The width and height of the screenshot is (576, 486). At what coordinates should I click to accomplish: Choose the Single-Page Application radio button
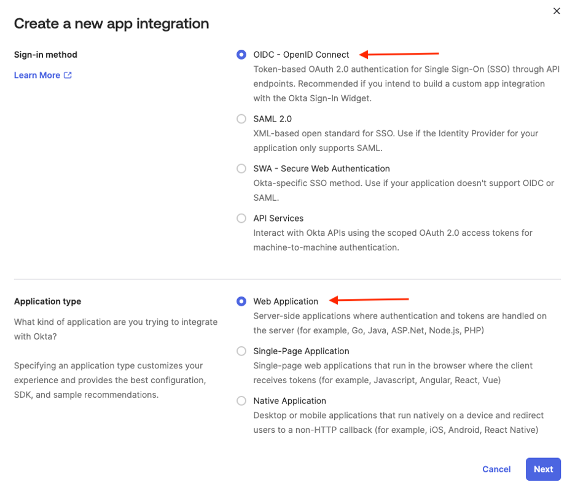click(x=241, y=351)
